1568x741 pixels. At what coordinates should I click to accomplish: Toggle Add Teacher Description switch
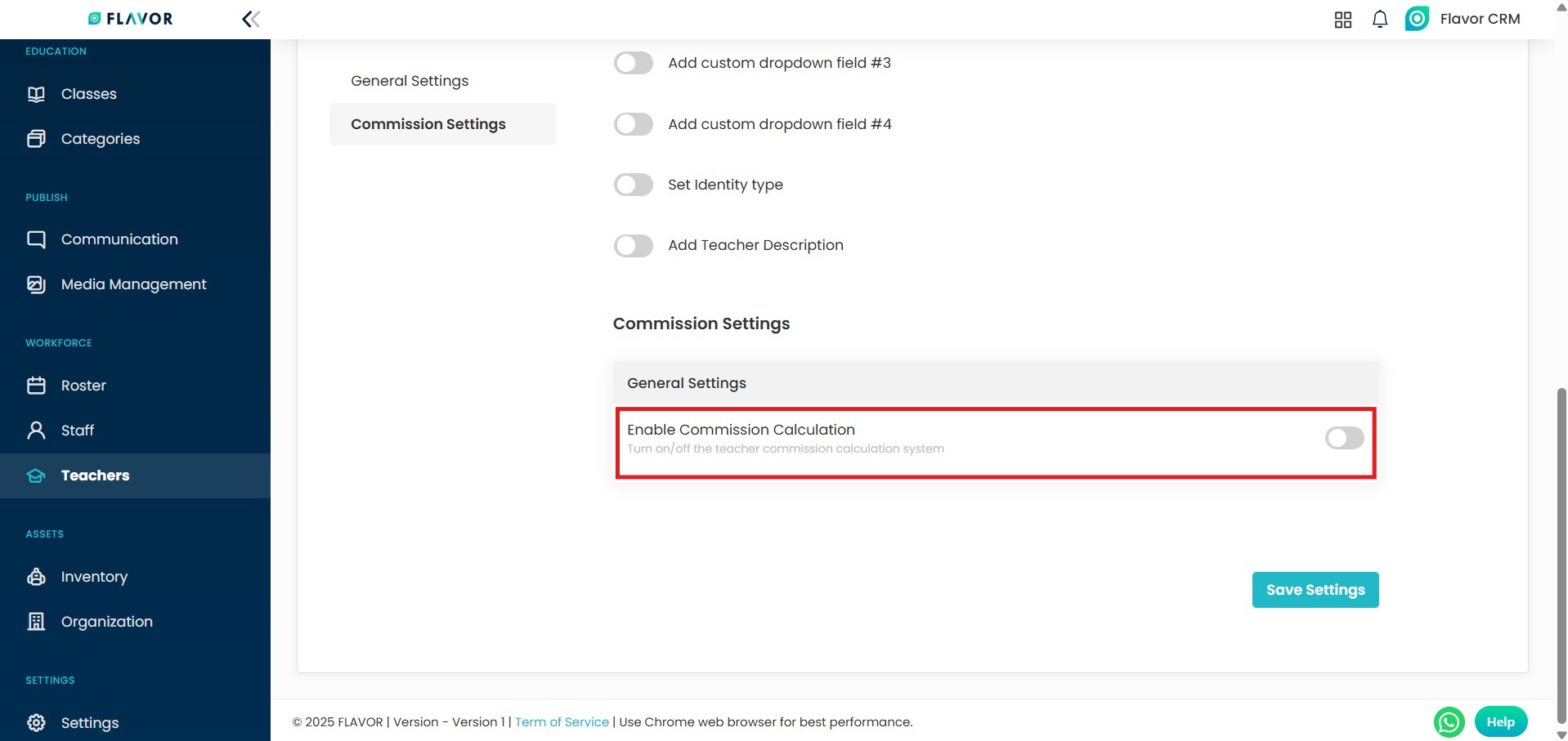[x=634, y=246]
